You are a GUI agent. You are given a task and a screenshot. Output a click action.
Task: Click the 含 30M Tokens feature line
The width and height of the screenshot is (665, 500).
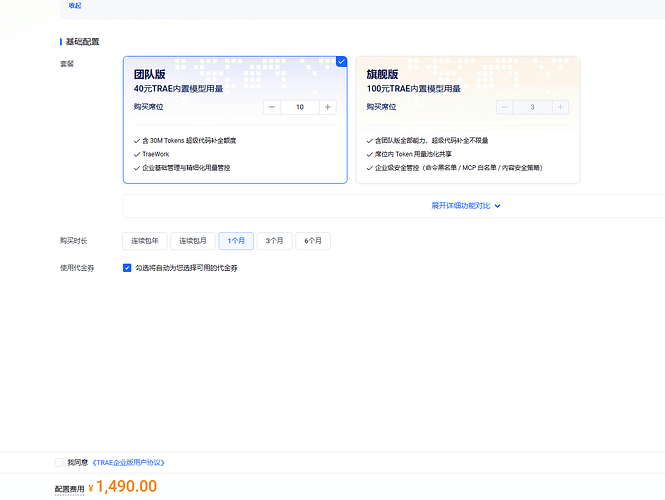coord(189,141)
